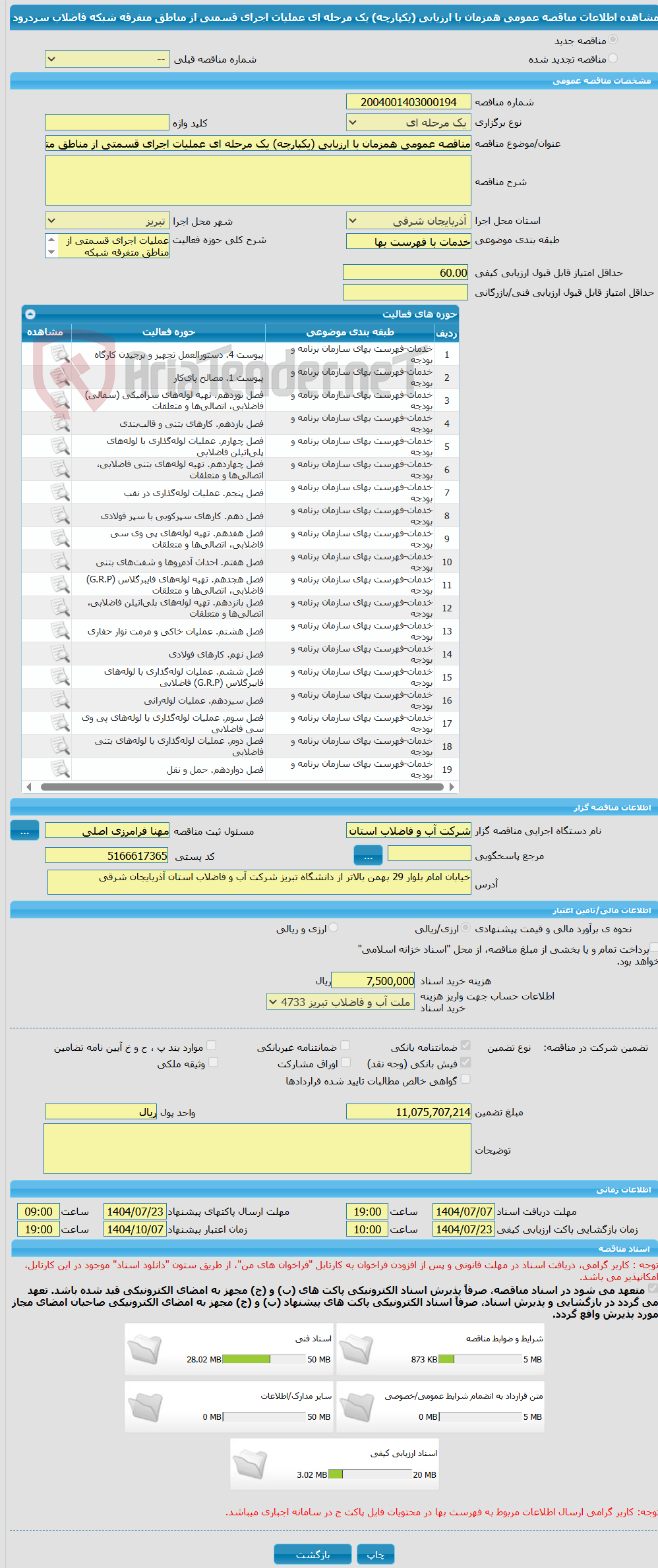This screenshot has width=658, height=1568.
Task: Open view icon for row 19 حمل و نقل
Action: pyautogui.click(x=60, y=770)
